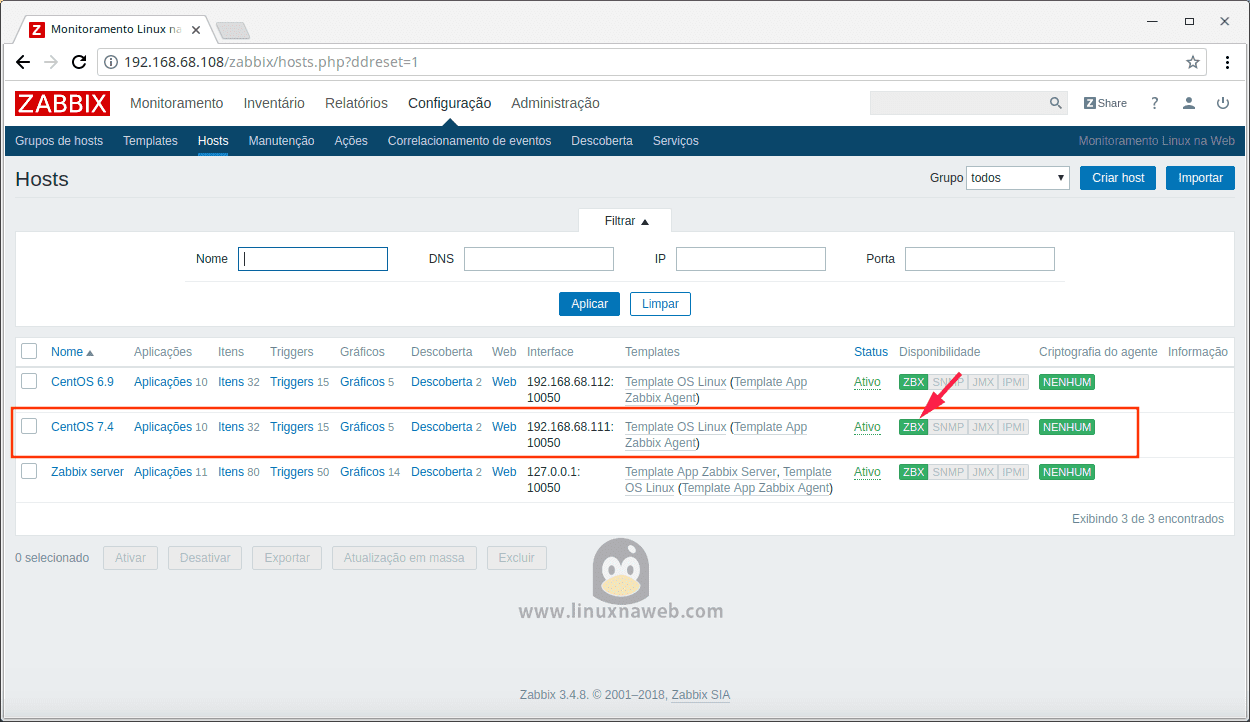Reload the page with refresh icon
Image resolution: width=1250 pixels, height=722 pixels.
[x=79, y=62]
